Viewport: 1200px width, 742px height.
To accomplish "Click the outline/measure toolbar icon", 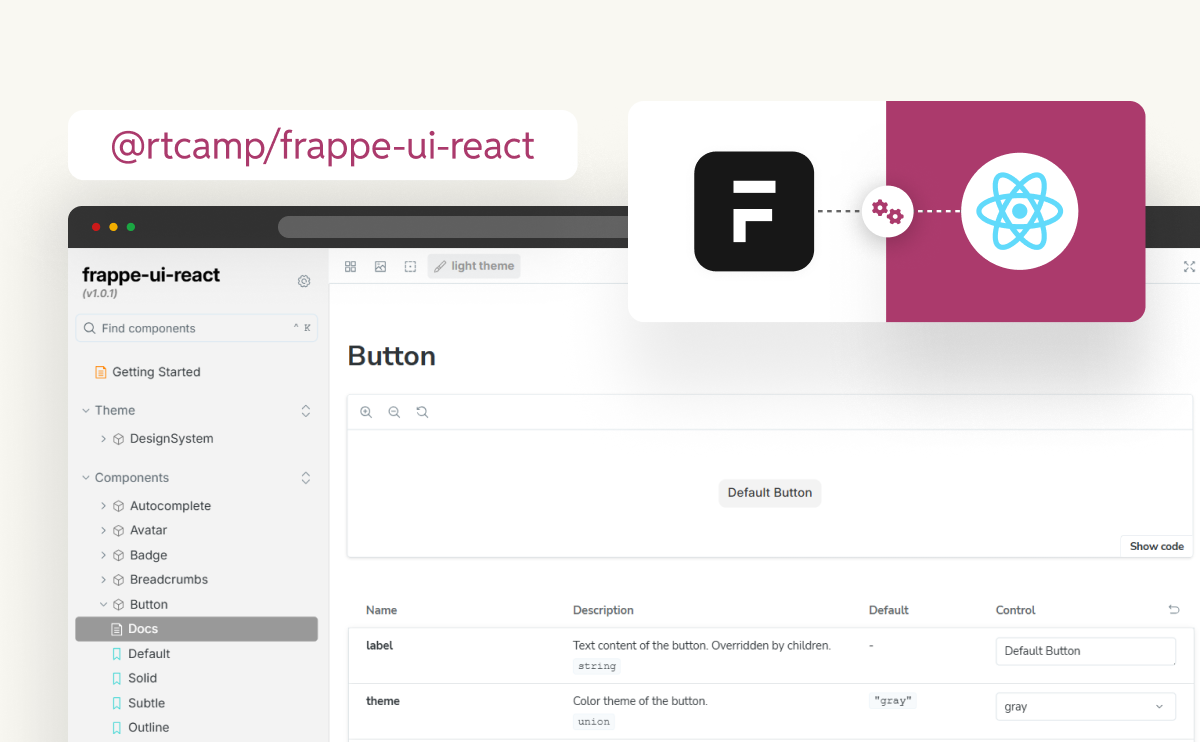I will tap(410, 266).
